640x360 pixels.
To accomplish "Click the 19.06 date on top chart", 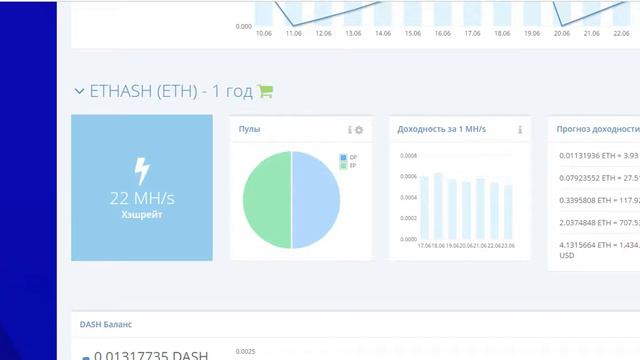I will click(532, 33).
